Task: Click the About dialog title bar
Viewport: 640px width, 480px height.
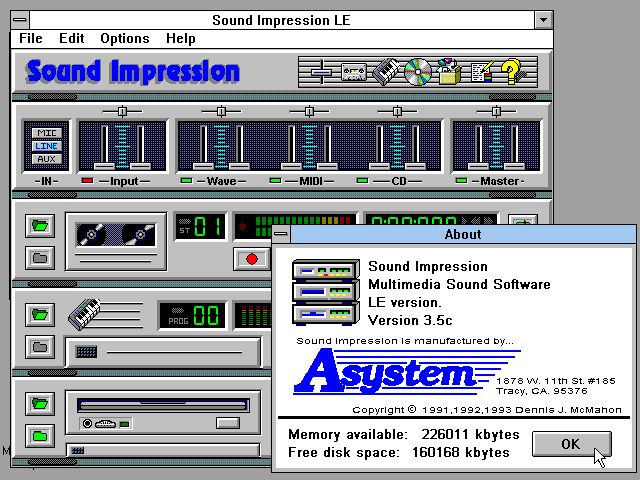Action: [x=463, y=234]
